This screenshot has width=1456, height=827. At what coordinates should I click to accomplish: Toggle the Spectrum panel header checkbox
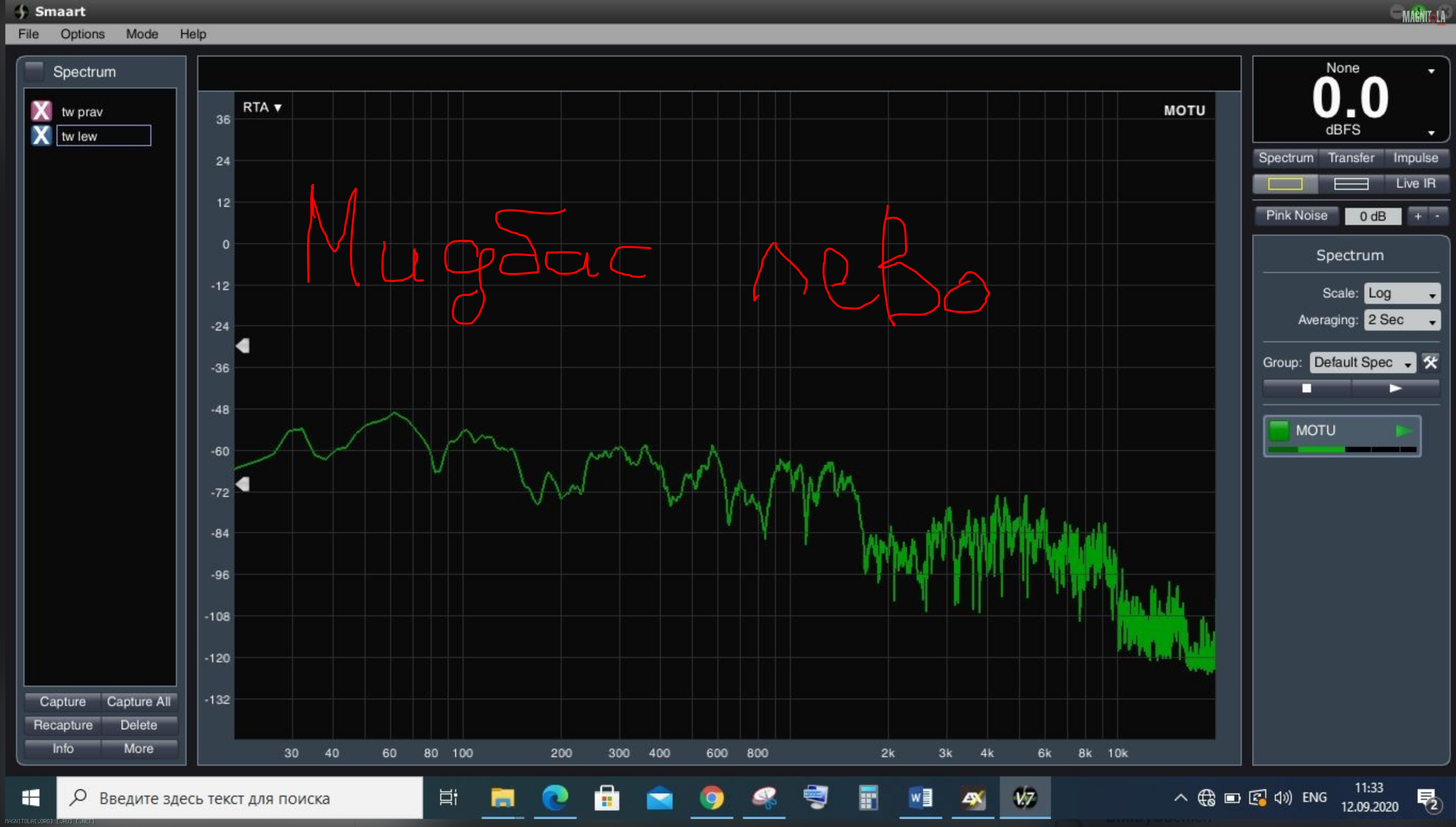click(35, 71)
